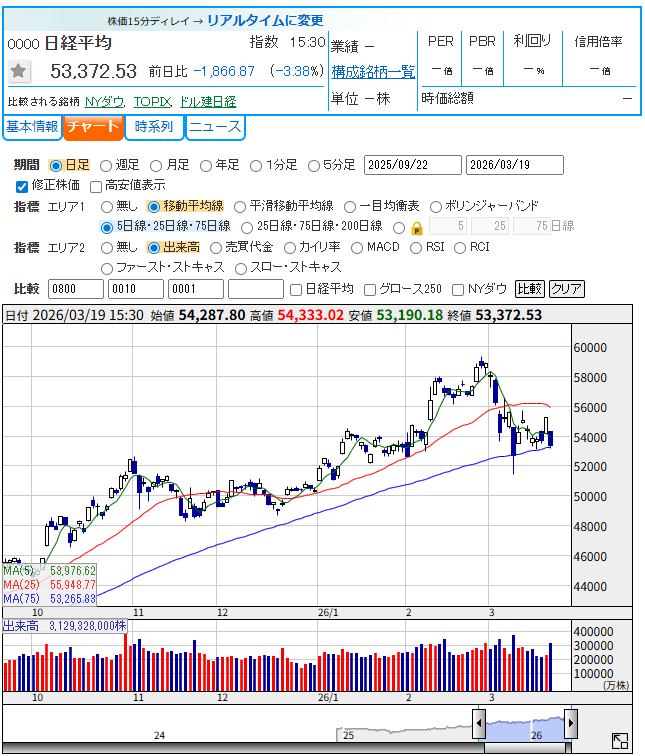This screenshot has width=645, height=756.
Task: Select 年足 yearly period radio
Action: pos(206,166)
